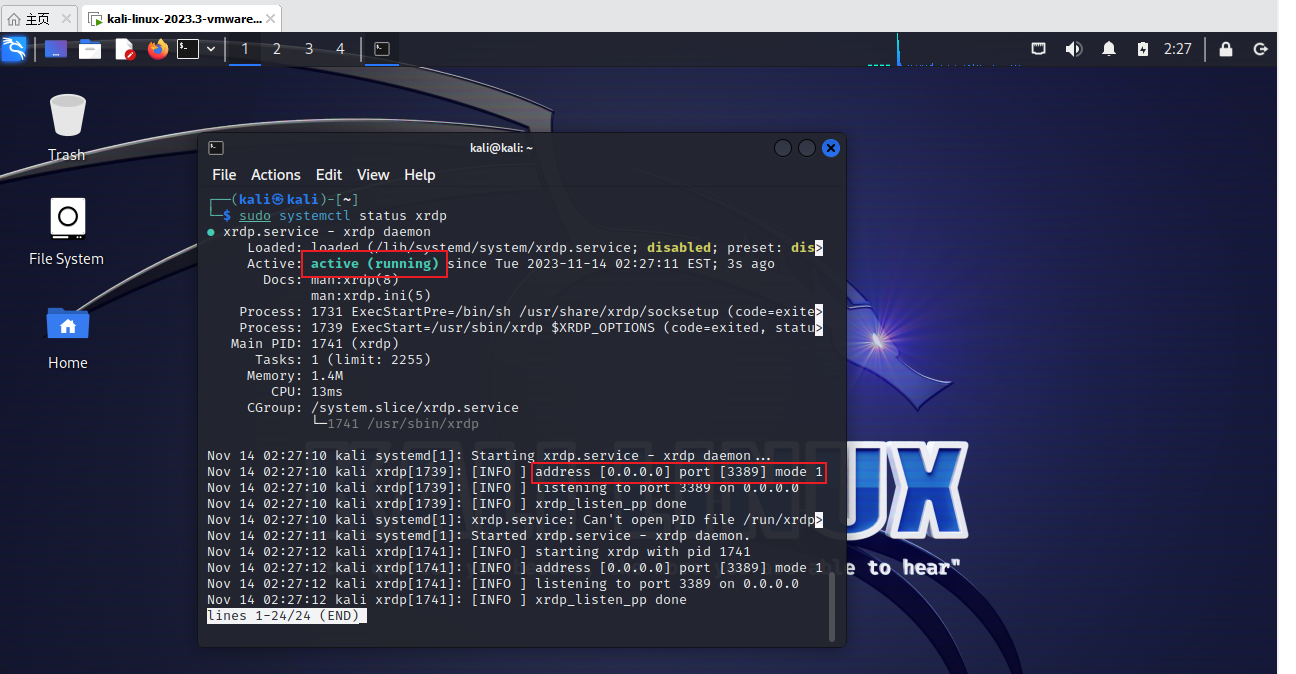Open the Help menu in terminal
The height and width of the screenshot is (674, 1296).
(x=420, y=175)
